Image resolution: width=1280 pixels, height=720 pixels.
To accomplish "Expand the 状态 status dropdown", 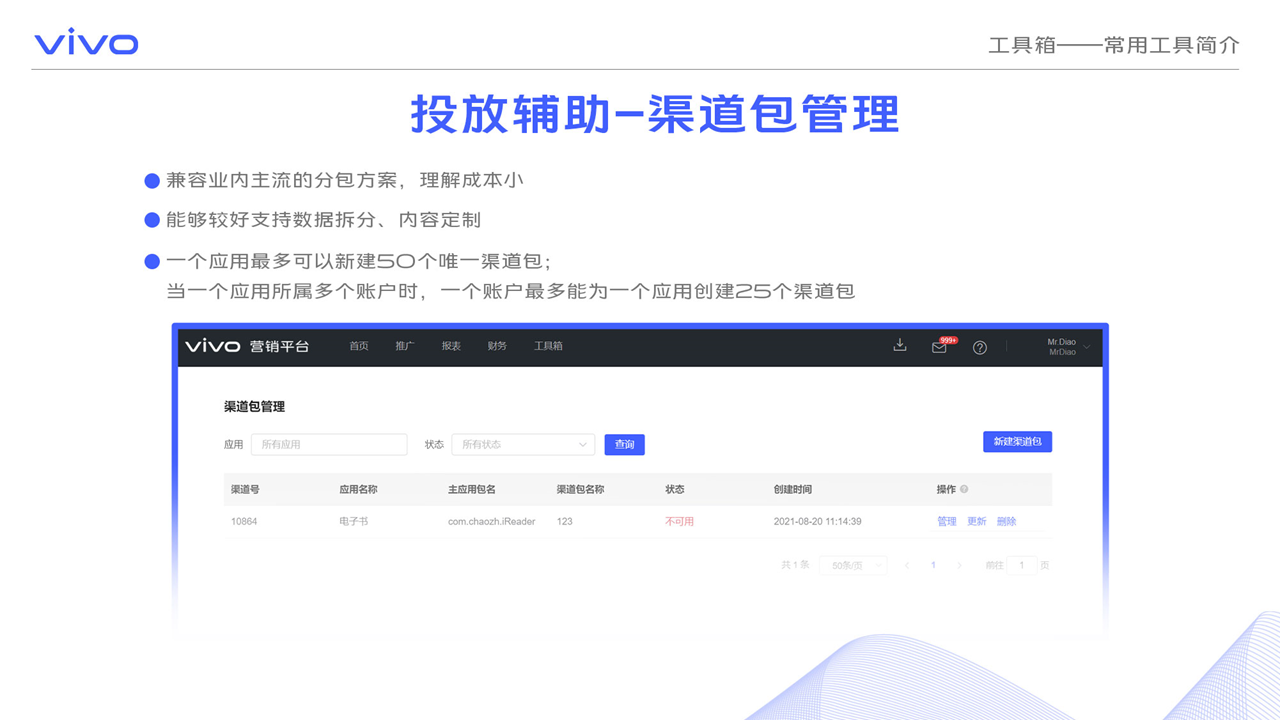I will pos(523,444).
